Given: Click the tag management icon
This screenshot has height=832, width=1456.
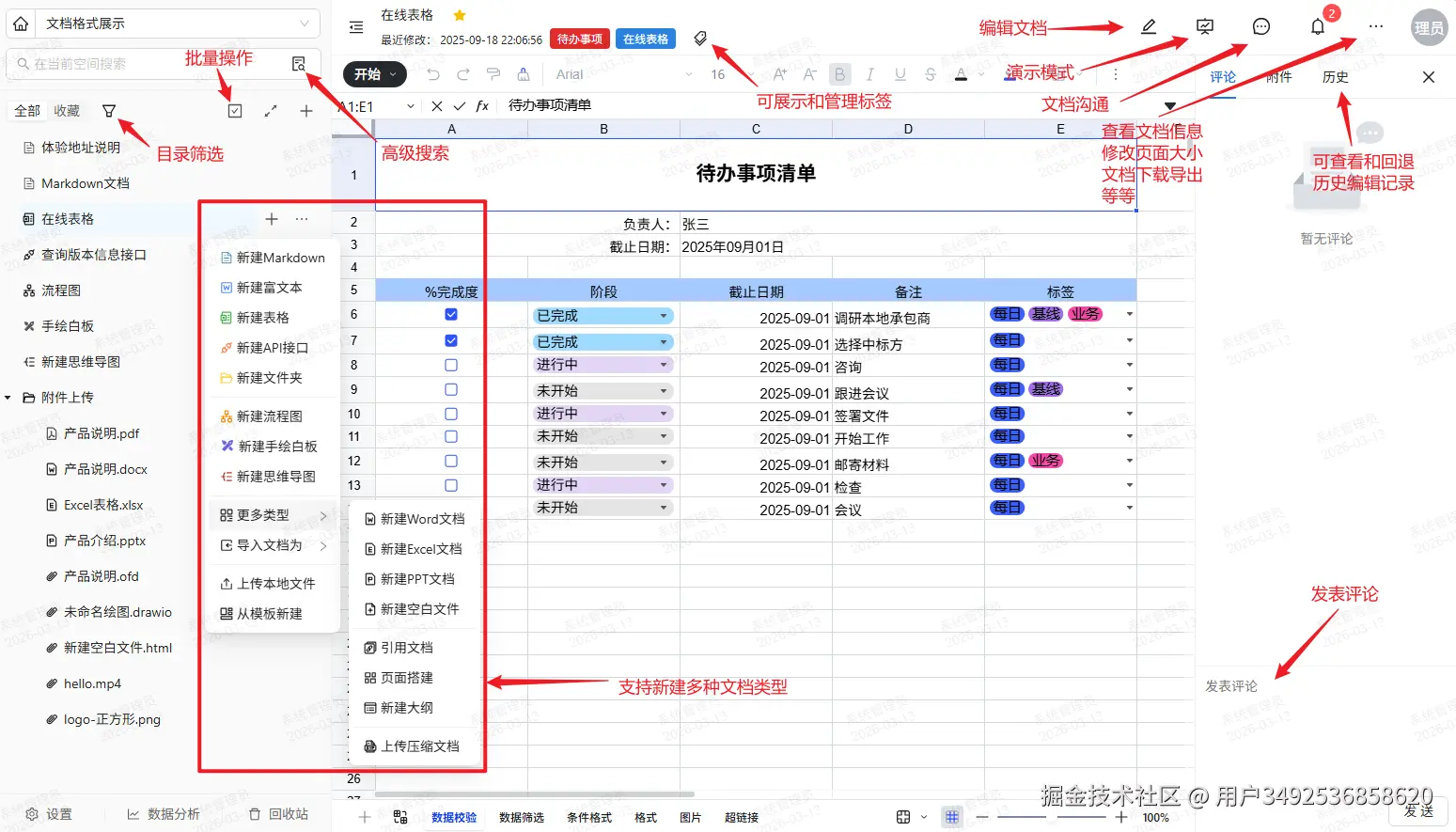Looking at the screenshot, I should 700,39.
